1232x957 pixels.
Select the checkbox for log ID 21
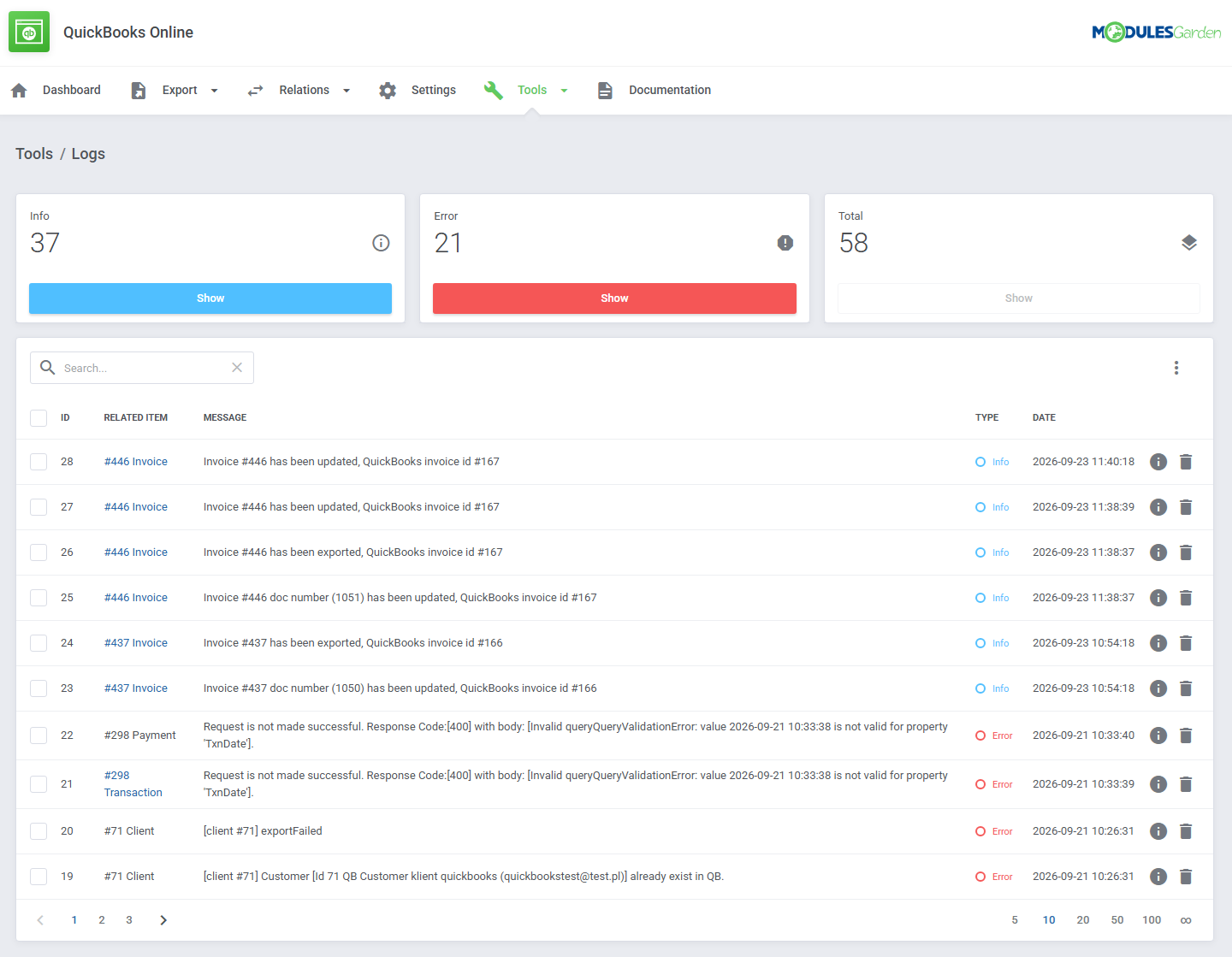(38, 784)
